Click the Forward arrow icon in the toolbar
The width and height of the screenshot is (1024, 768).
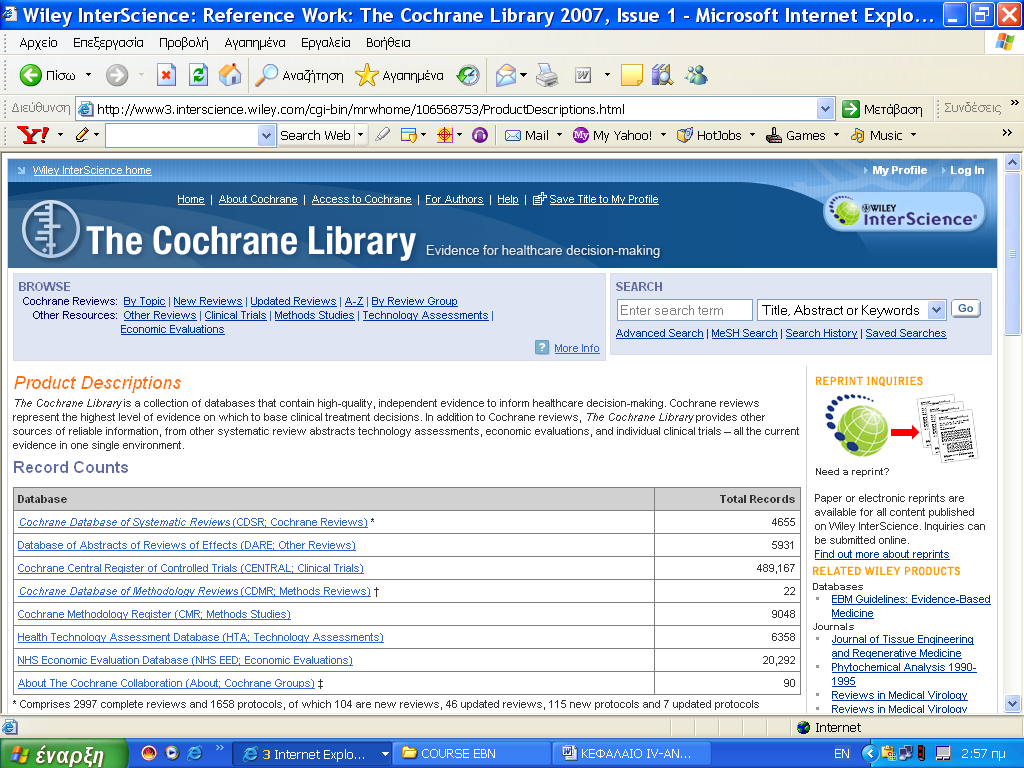(117, 75)
